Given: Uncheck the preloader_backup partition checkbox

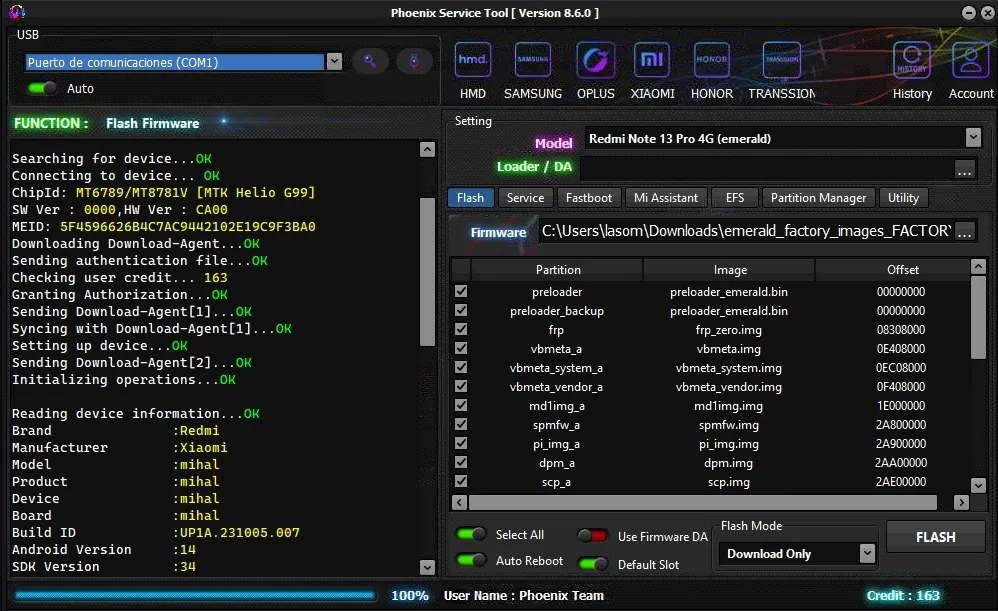Looking at the screenshot, I should [x=461, y=310].
